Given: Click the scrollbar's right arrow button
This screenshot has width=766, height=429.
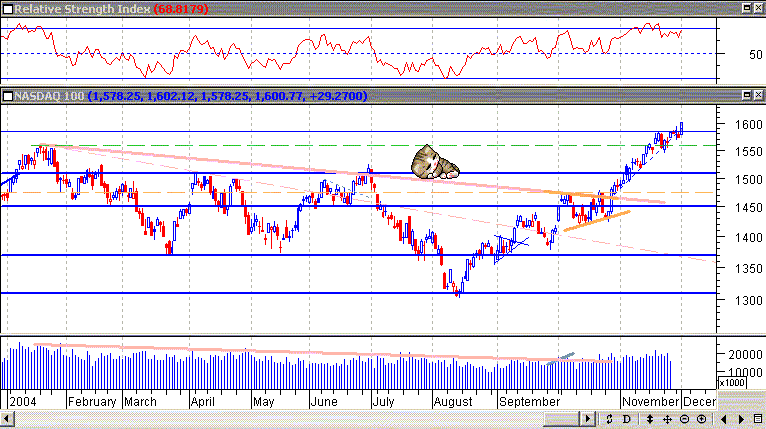Looking at the screenshot, I should point(588,419).
